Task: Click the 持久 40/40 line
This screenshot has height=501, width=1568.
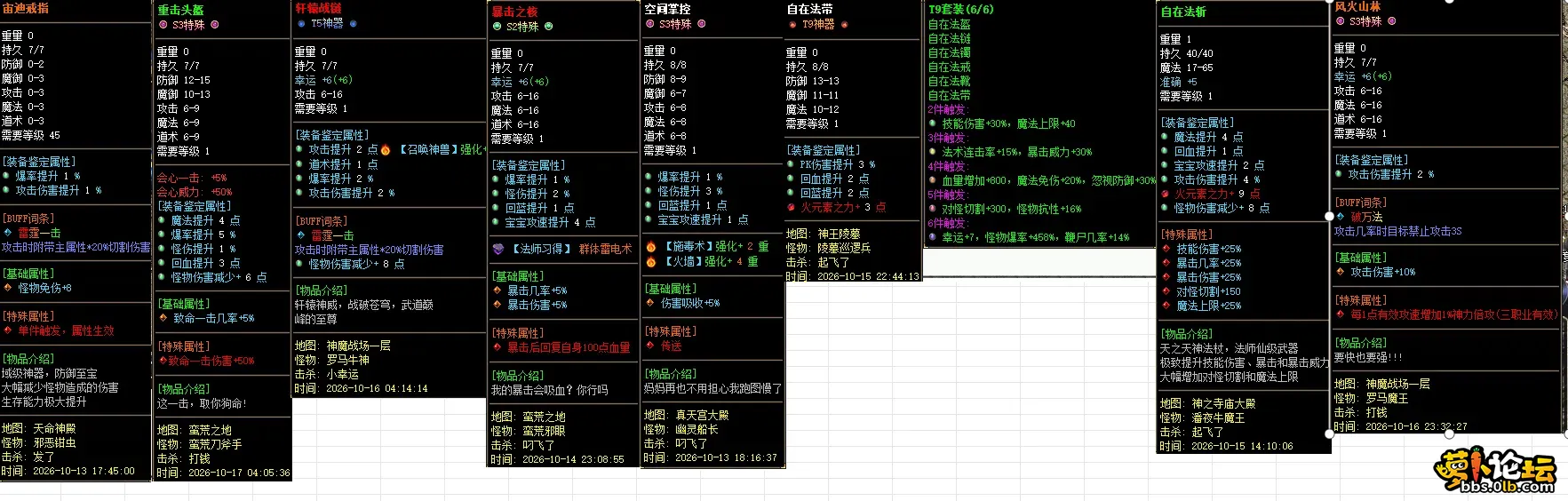Action: click(x=1186, y=53)
